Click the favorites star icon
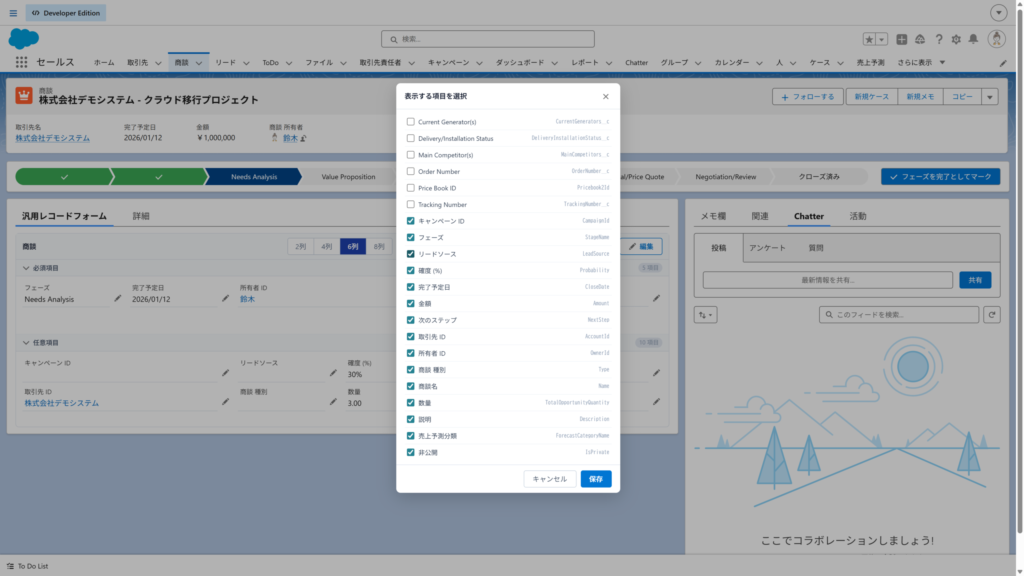The height and width of the screenshot is (576, 1024). [x=871, y=38]
